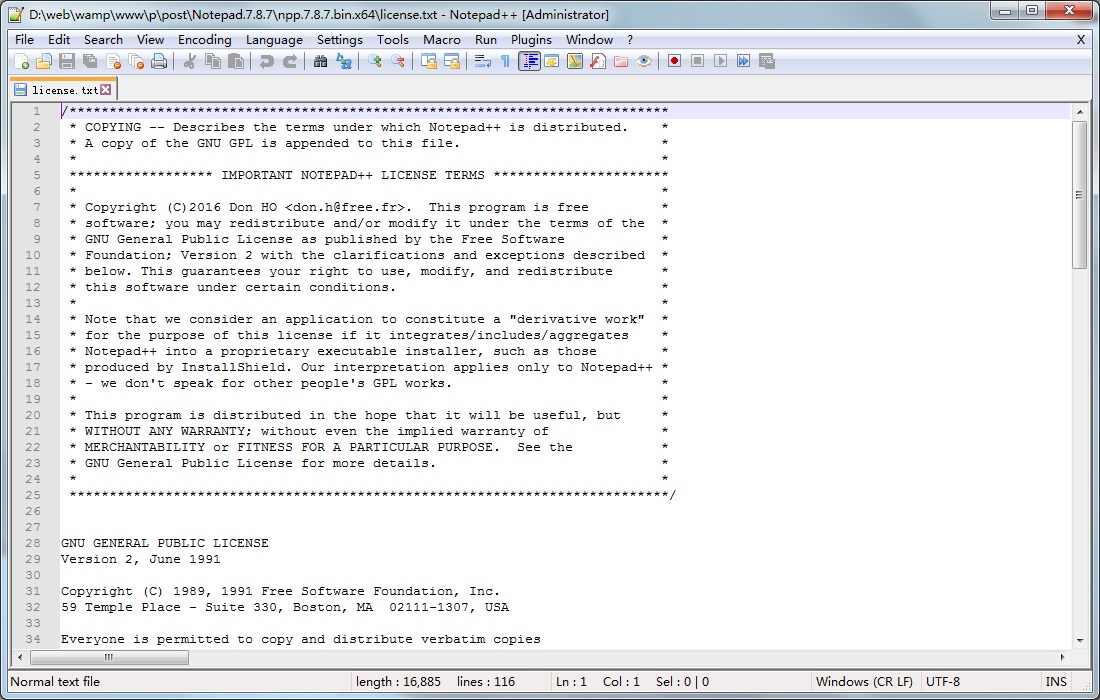Click the Redo arrow icon
This screenshot has height=700, width=1100.
pyautogui.click(x=290, y=62)
